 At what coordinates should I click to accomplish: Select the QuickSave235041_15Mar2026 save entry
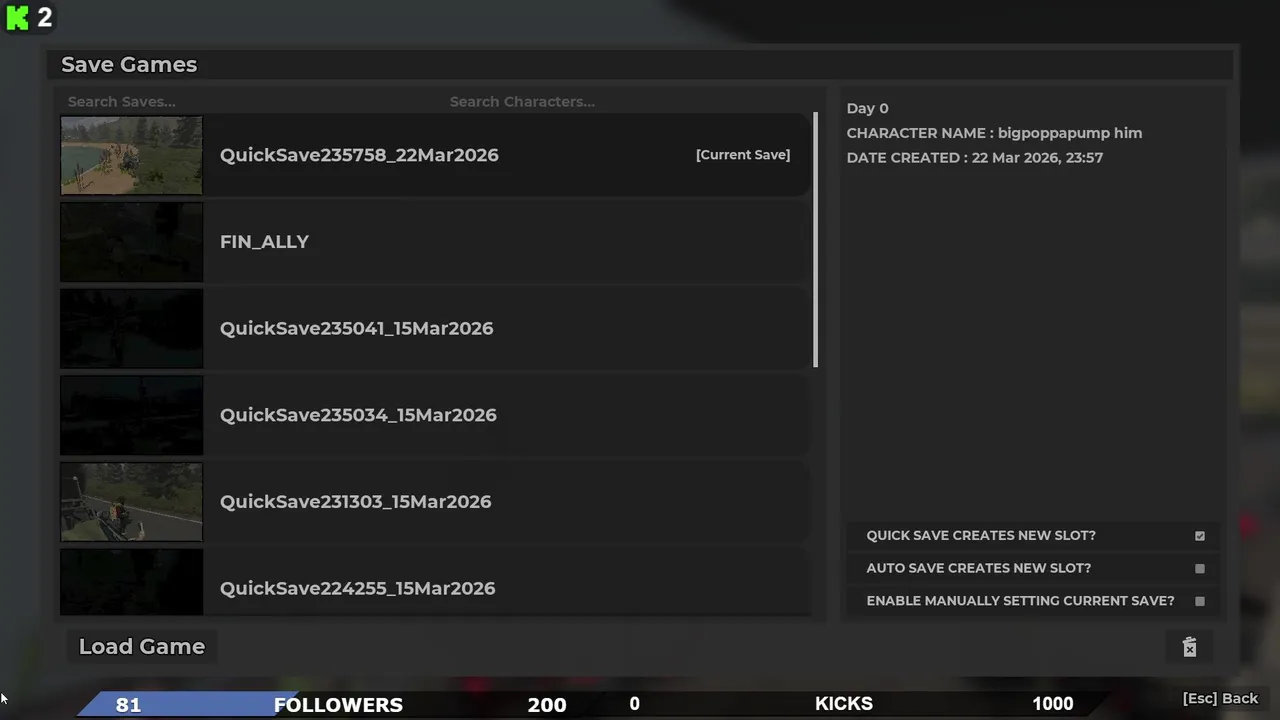pos(434,328)
